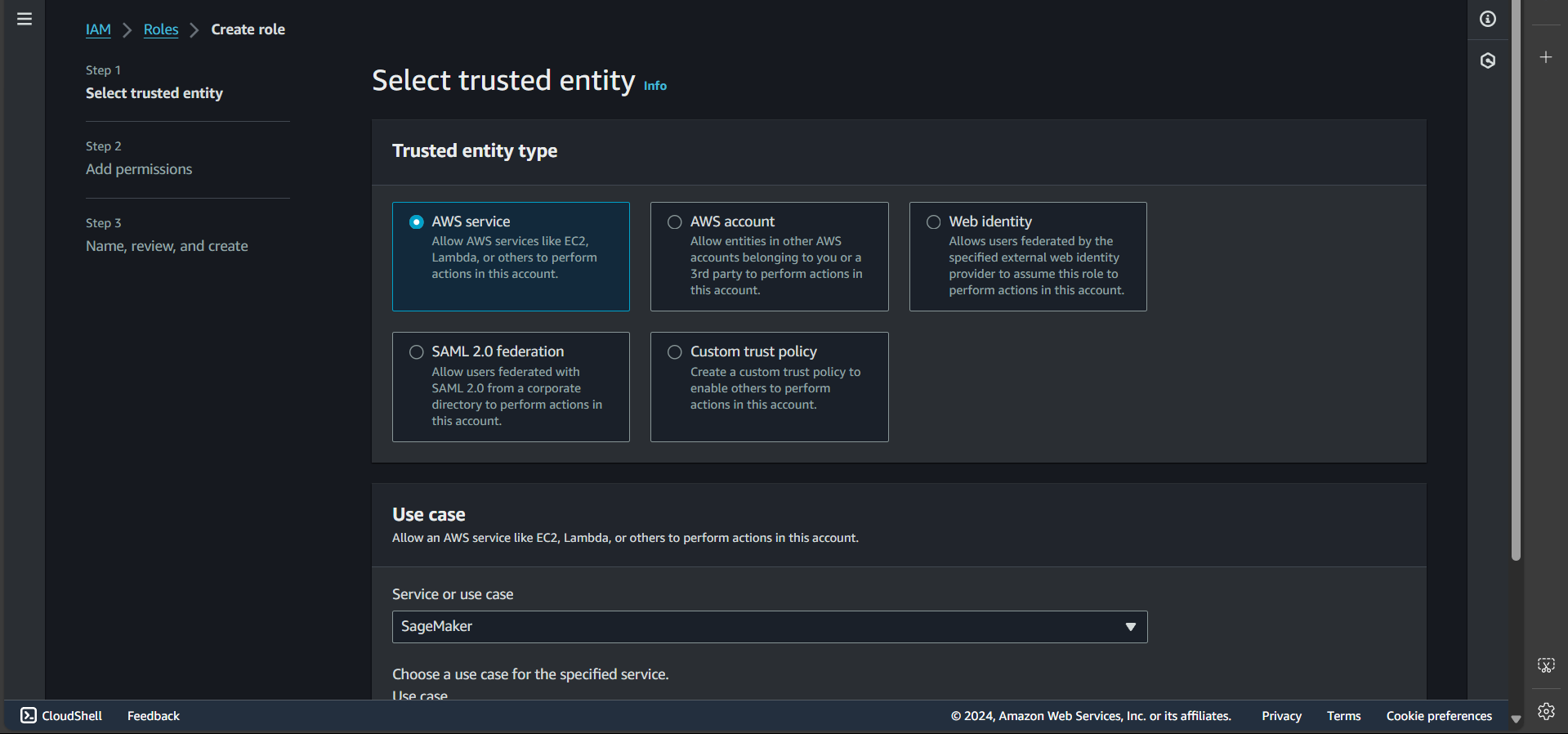The height and width of the screenshot is (734, 1568).
Task: Choose SAML 2.0 federation radio option
Action: [x=417, y=352]
